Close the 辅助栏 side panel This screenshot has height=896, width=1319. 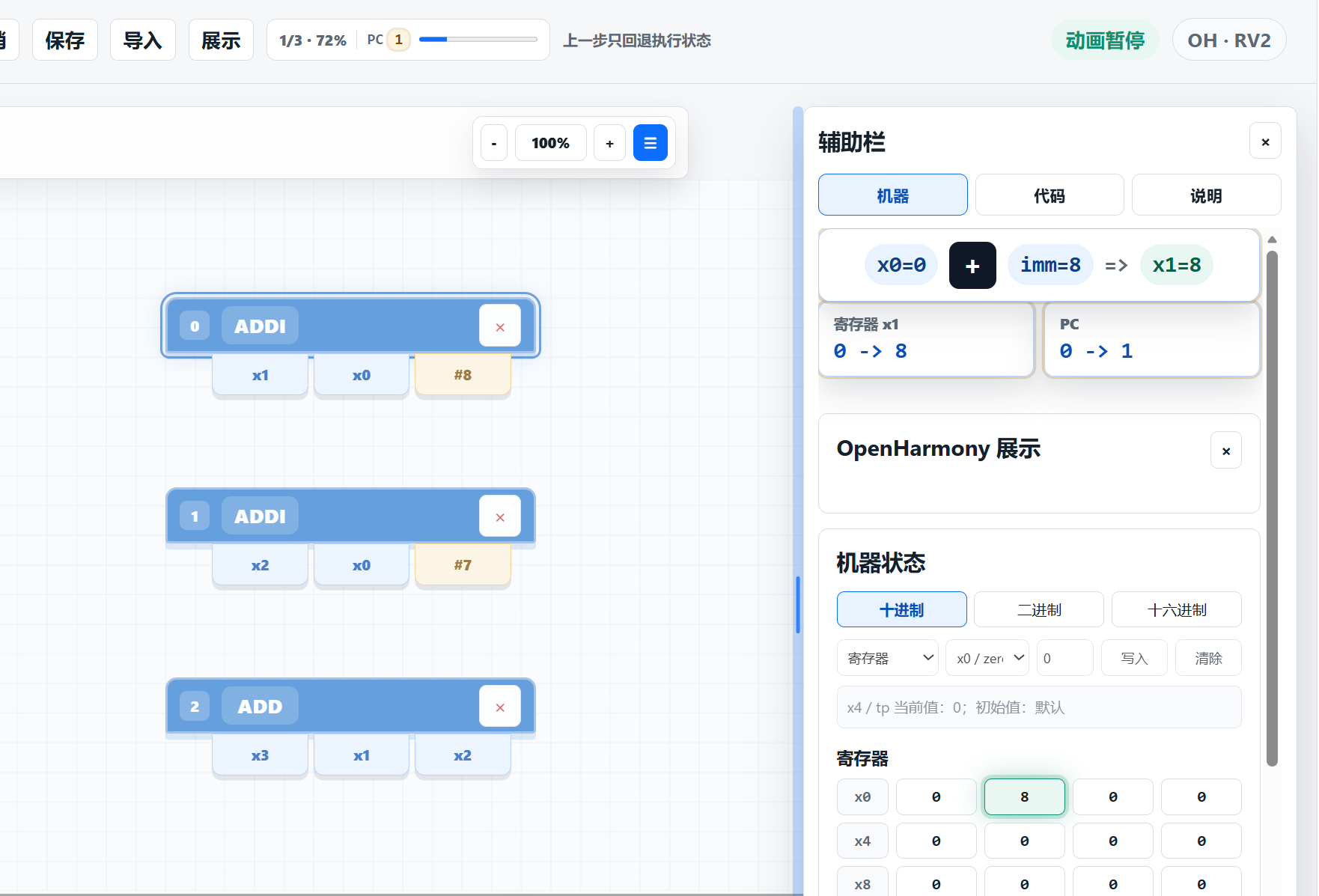(x=1265, y=141)
